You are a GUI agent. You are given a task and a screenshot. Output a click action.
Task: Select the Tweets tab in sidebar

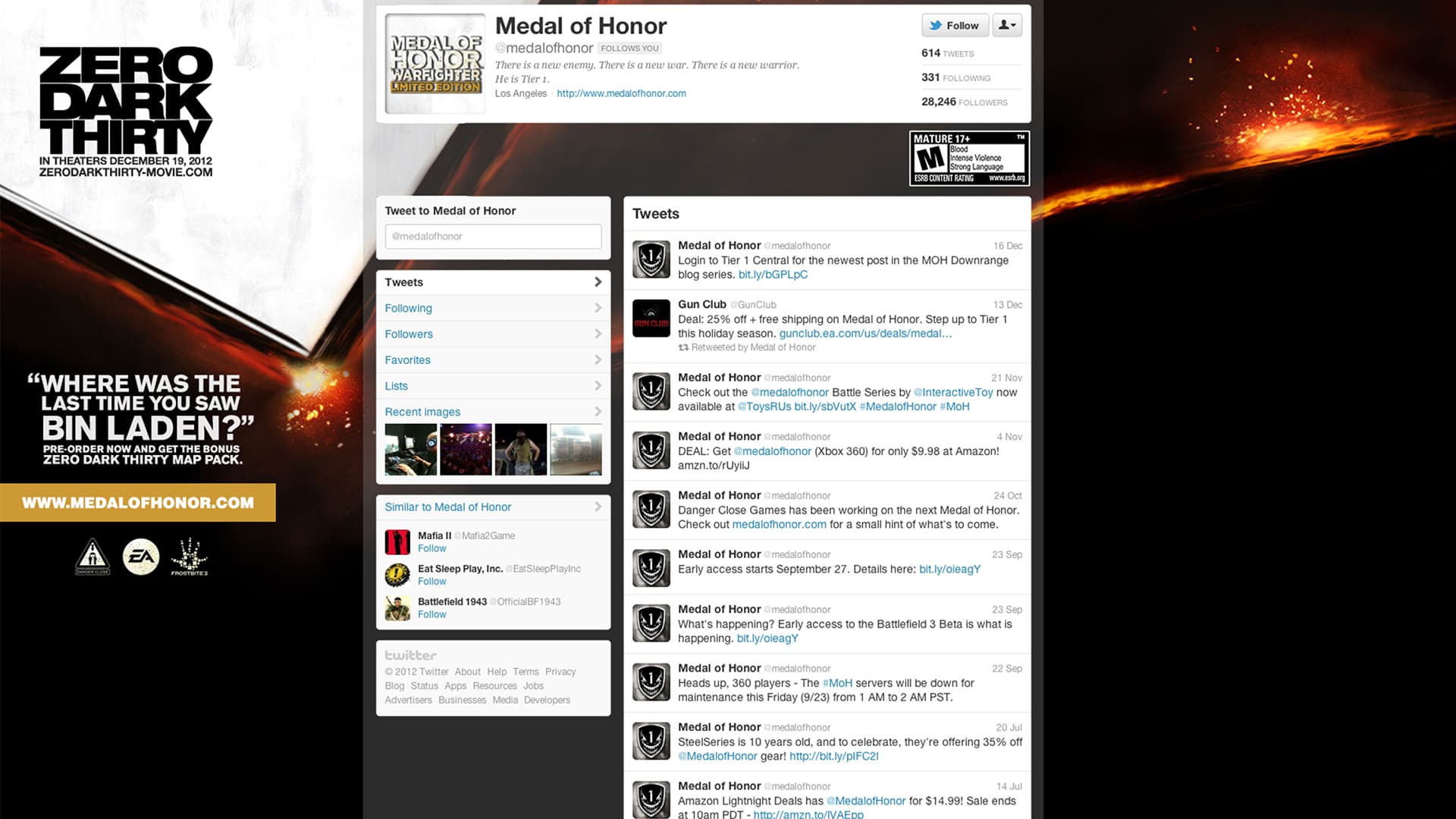point(493,282)
